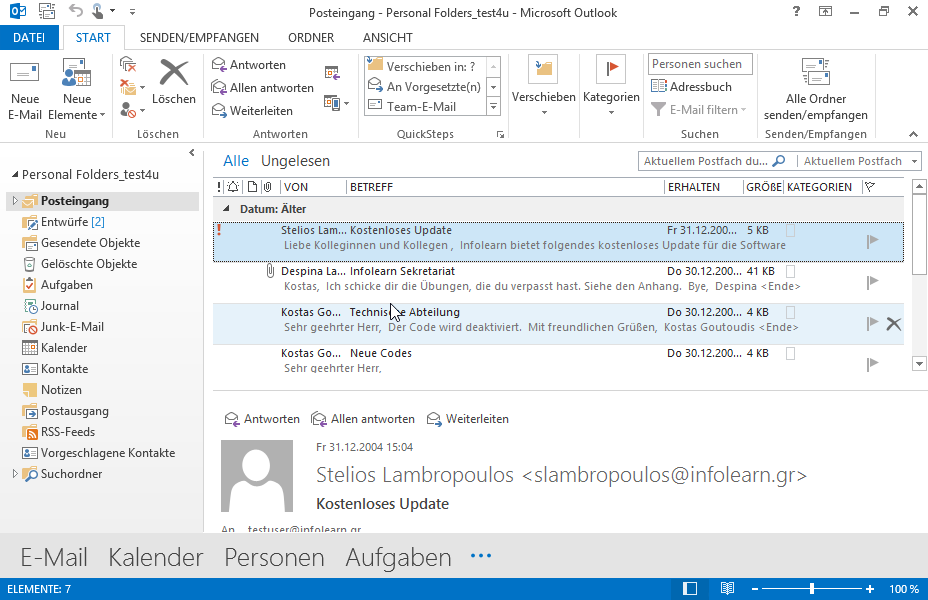Flag the Technische Abteilung message
Image resolution: width=928 pixels, height=600 pixels.
click(x=872, y=323)
